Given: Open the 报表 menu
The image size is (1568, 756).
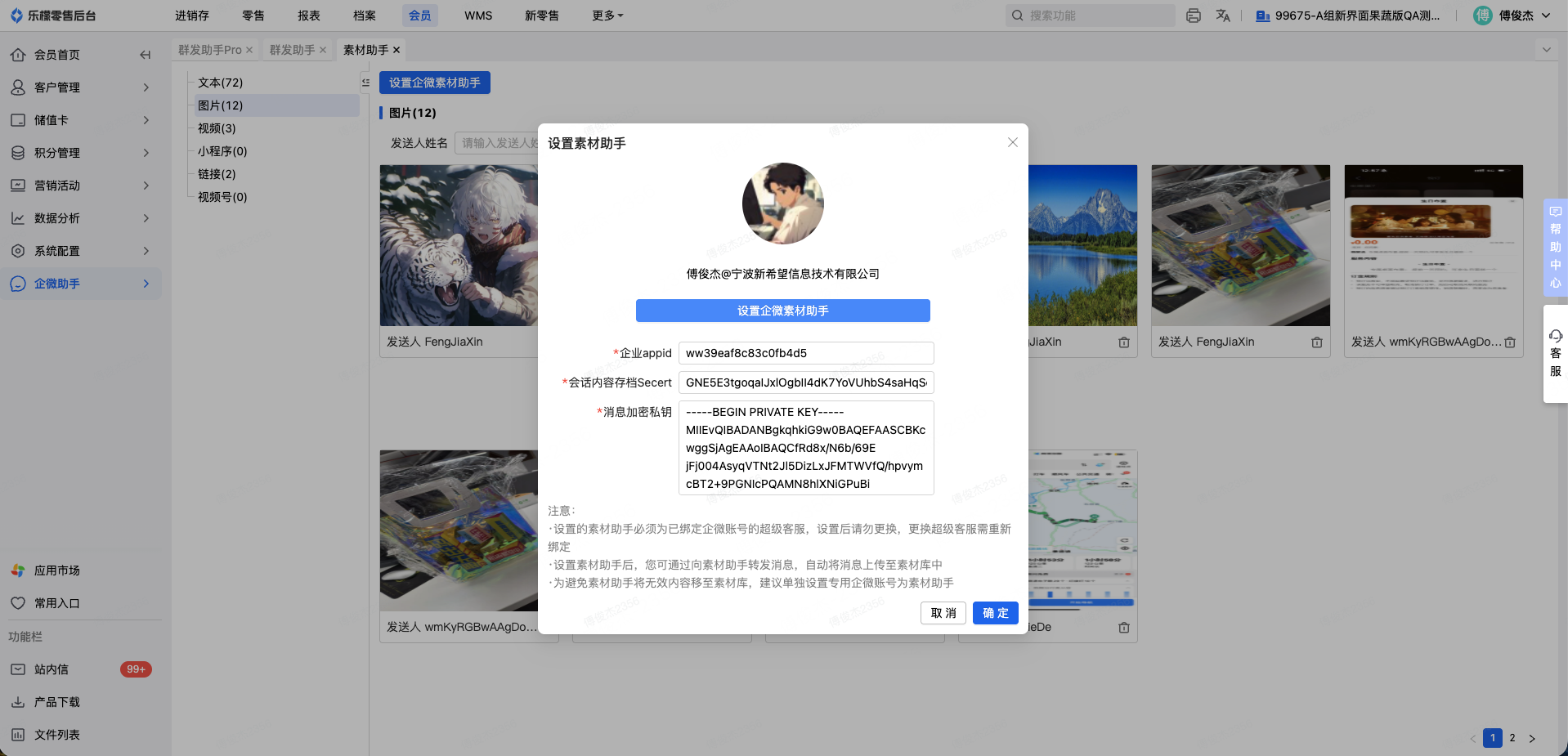Looking at the screenshot, I should coord(309,16).
